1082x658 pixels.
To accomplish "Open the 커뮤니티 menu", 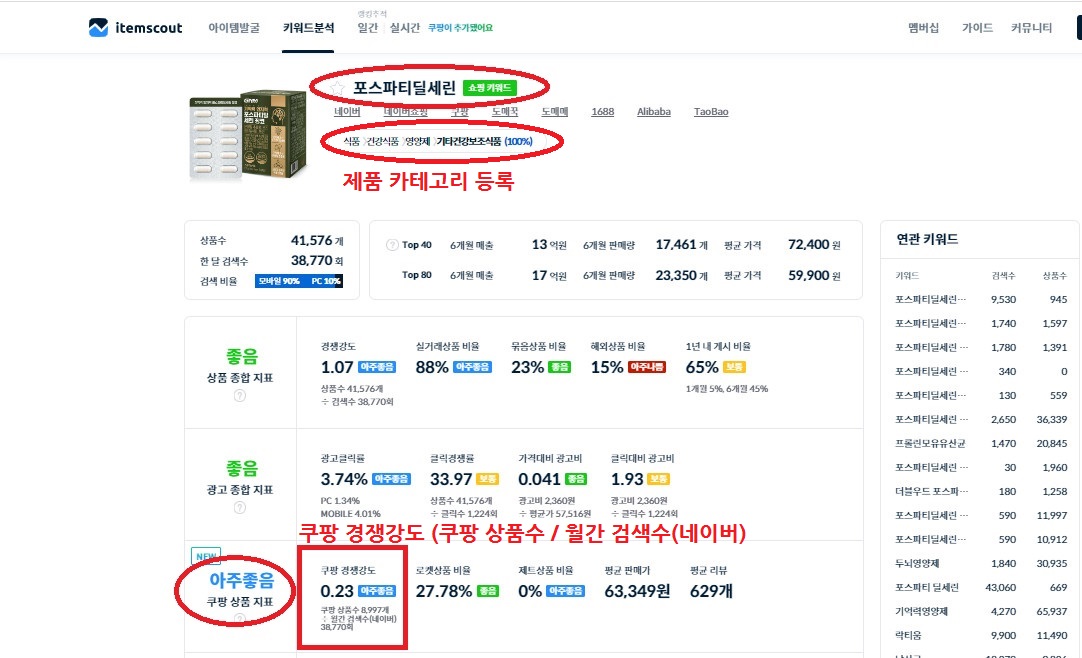I will pos(1032,28).
